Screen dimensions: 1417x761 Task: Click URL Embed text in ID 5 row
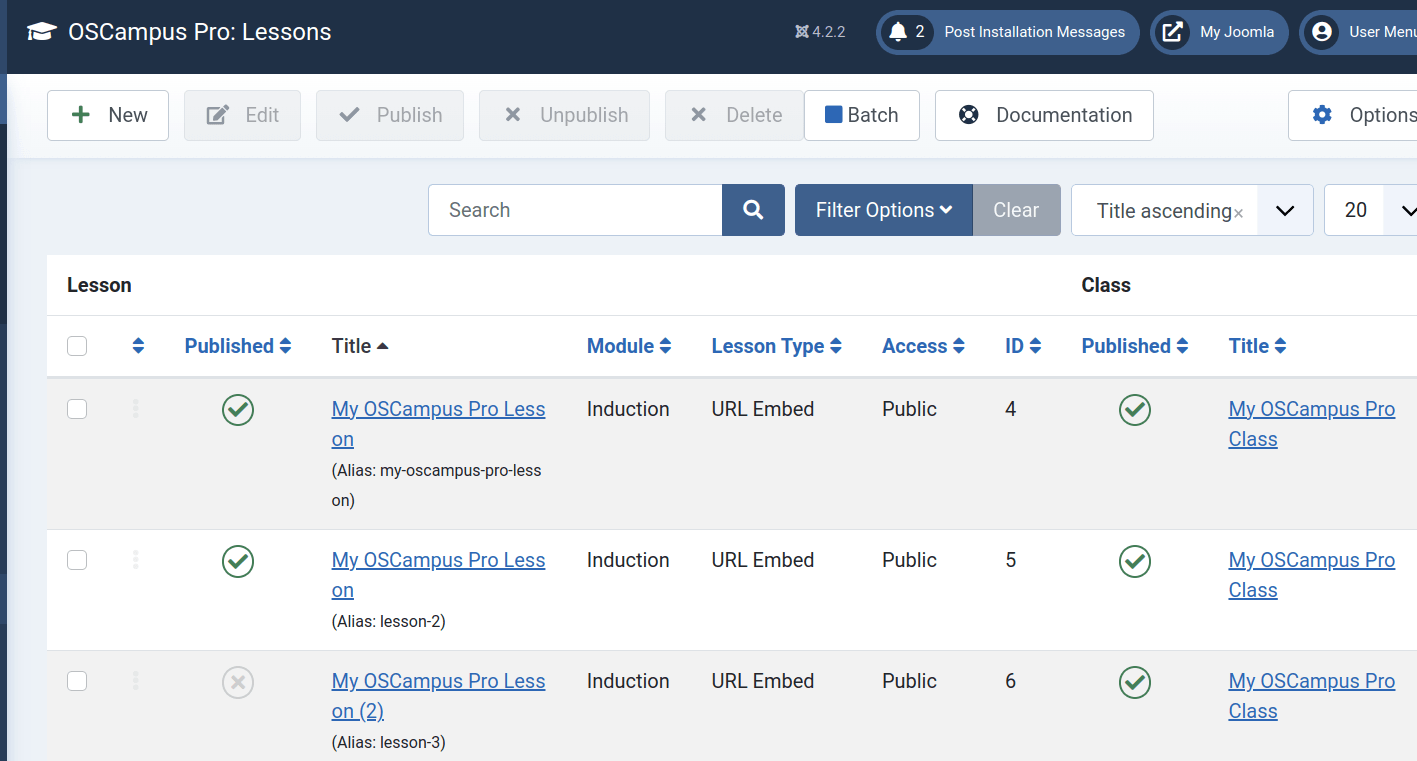(763, 560)
